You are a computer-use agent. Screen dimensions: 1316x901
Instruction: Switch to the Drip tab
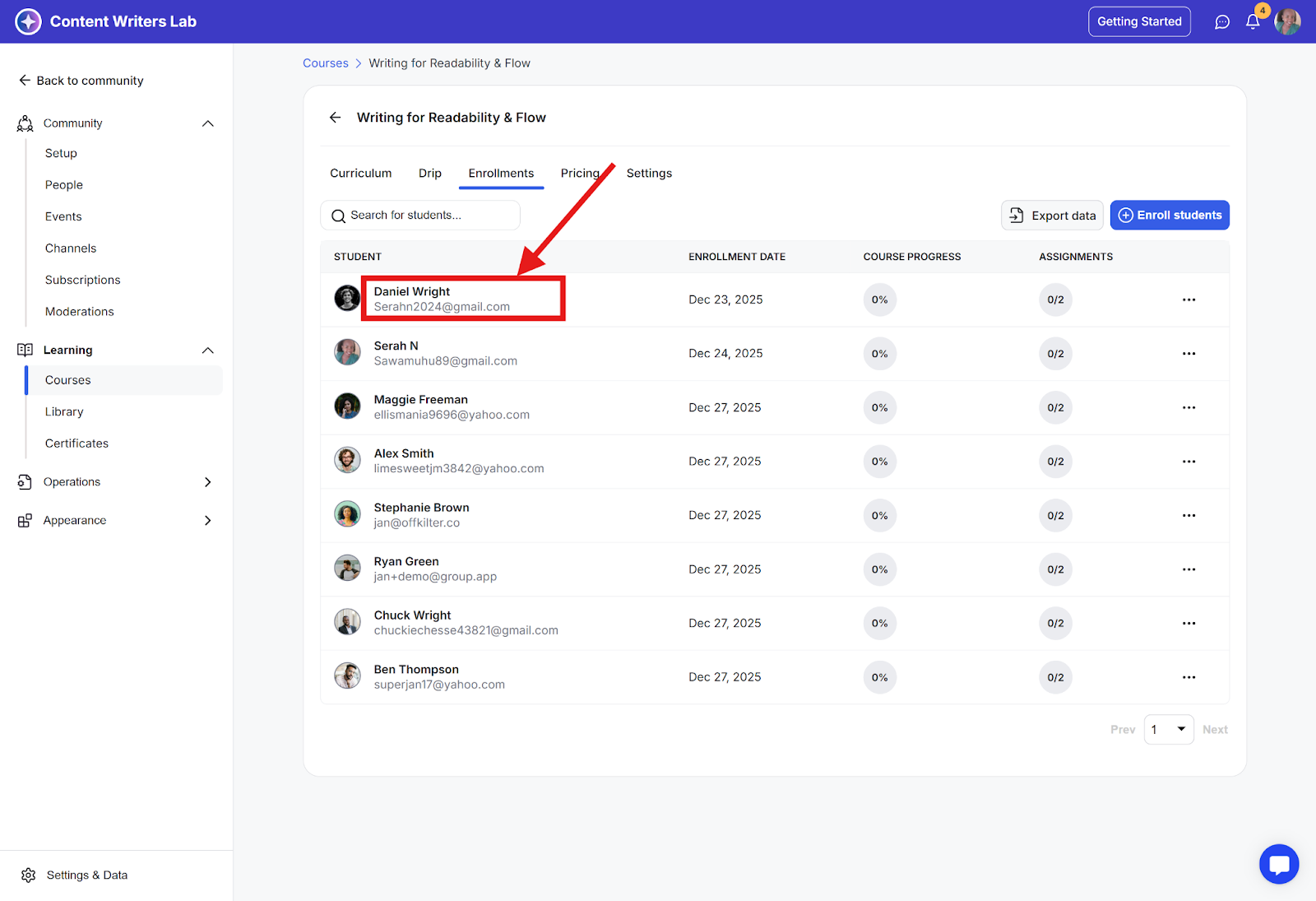(x=429, y=174)
